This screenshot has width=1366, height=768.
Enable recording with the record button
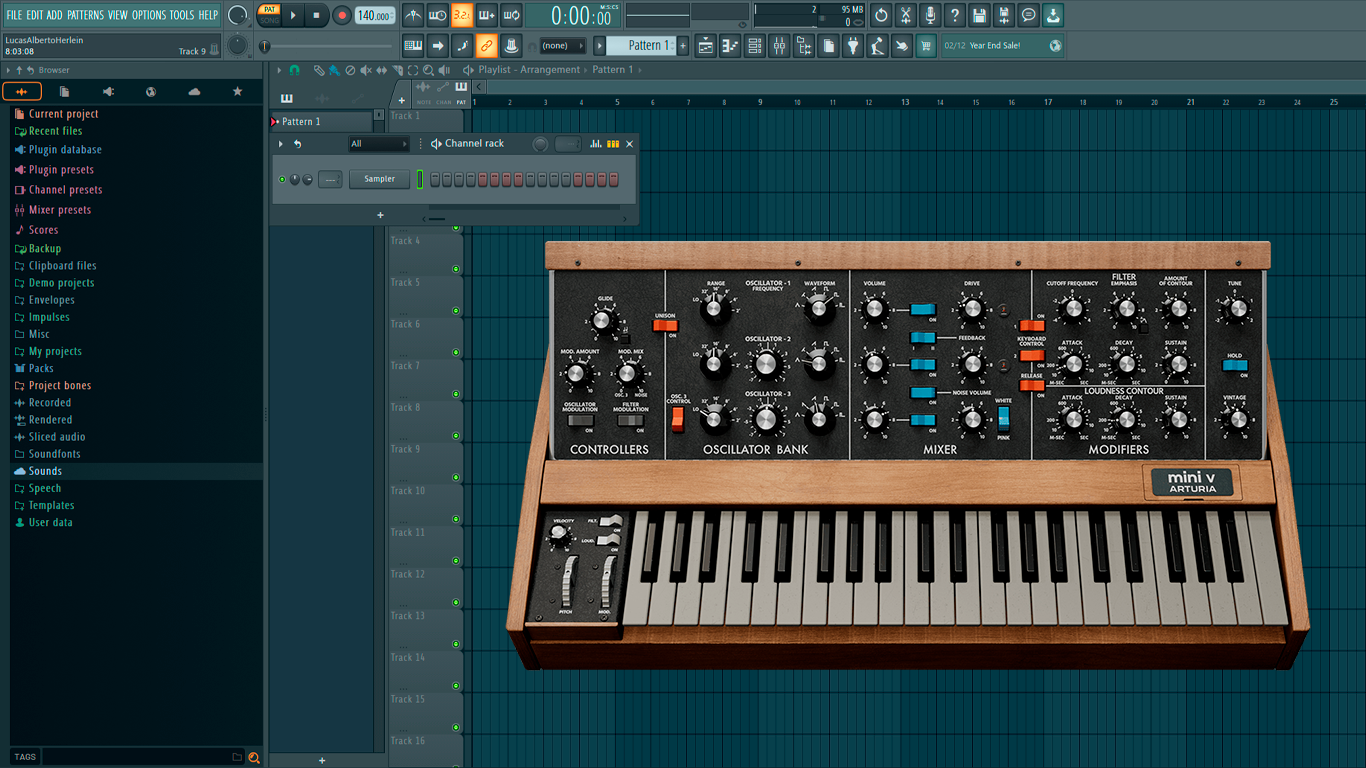point(342,15)
